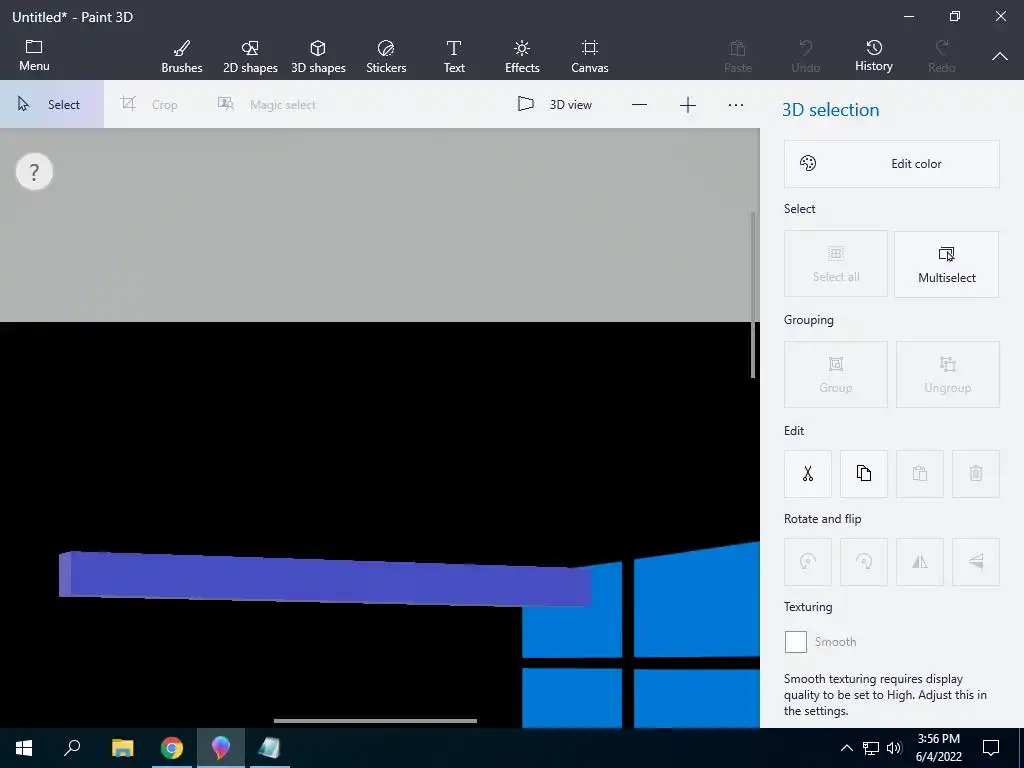This screenshot has width=1024, height=768.
Task: Click the Undo button
Action: 806,56
